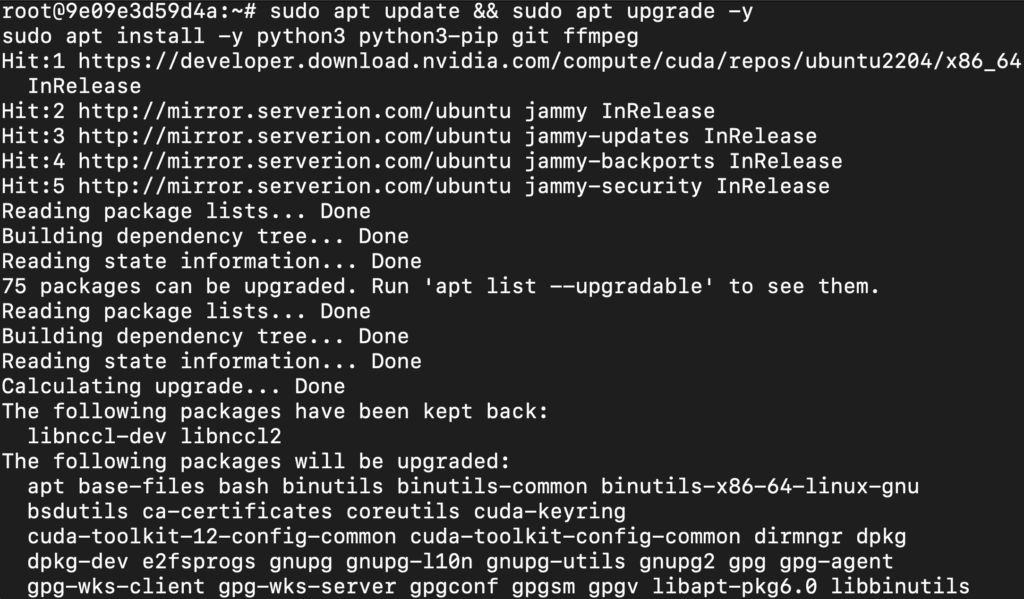Click the jammy-backports mirror URL

(295, 161)
